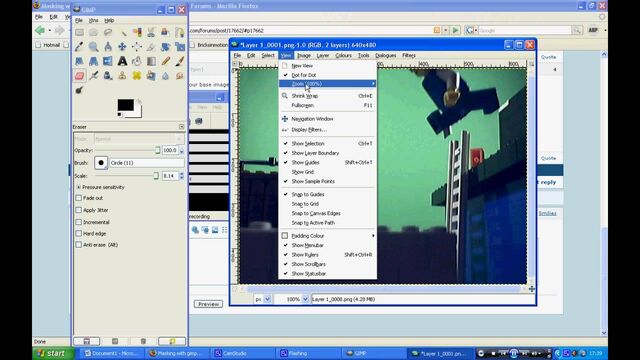This screenshot has width=640, height=360.
Task: Enable the Incremental checkbox
Action: tap(79, 222)
